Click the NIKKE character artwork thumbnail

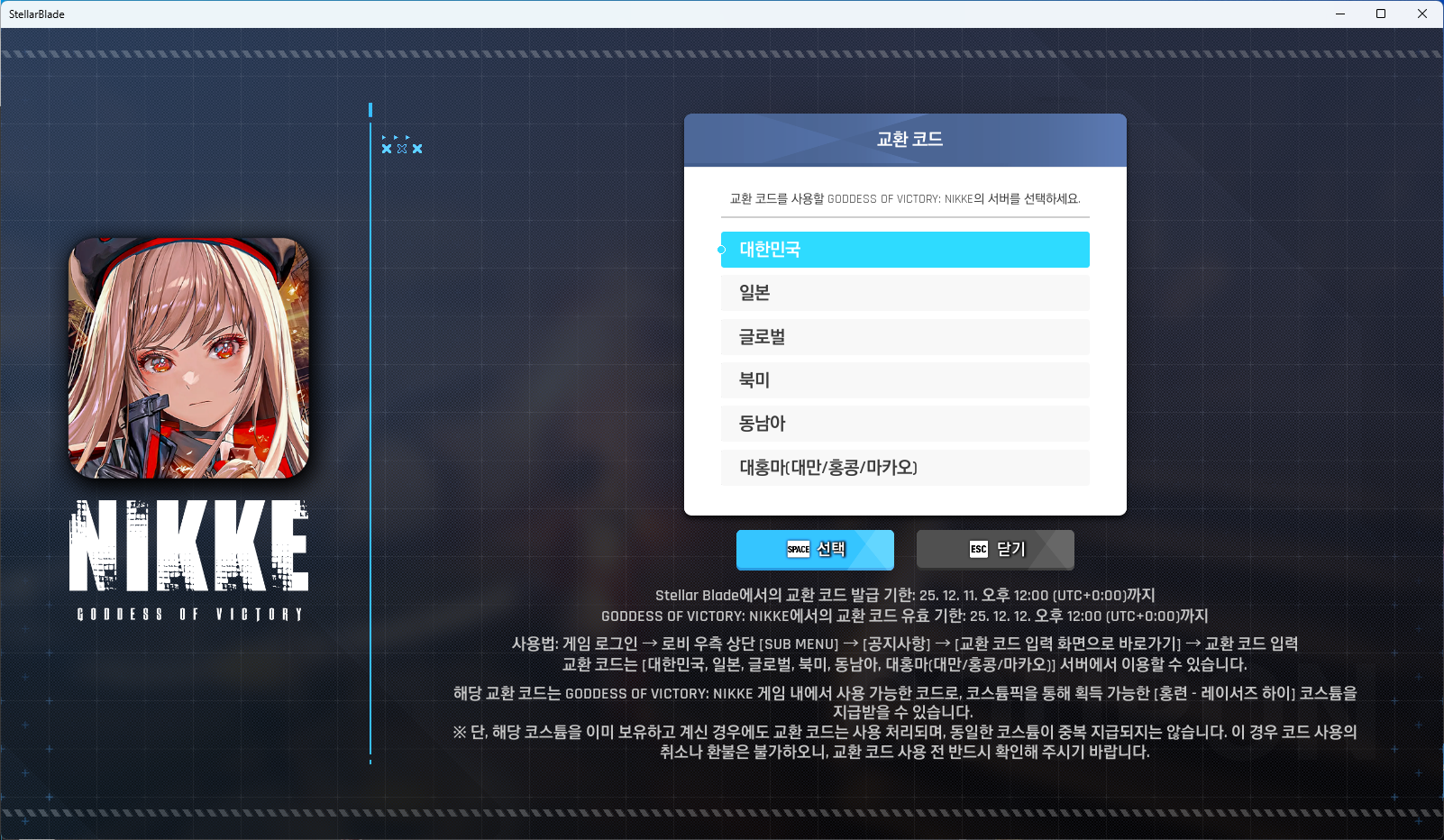[x=189, y=358]
